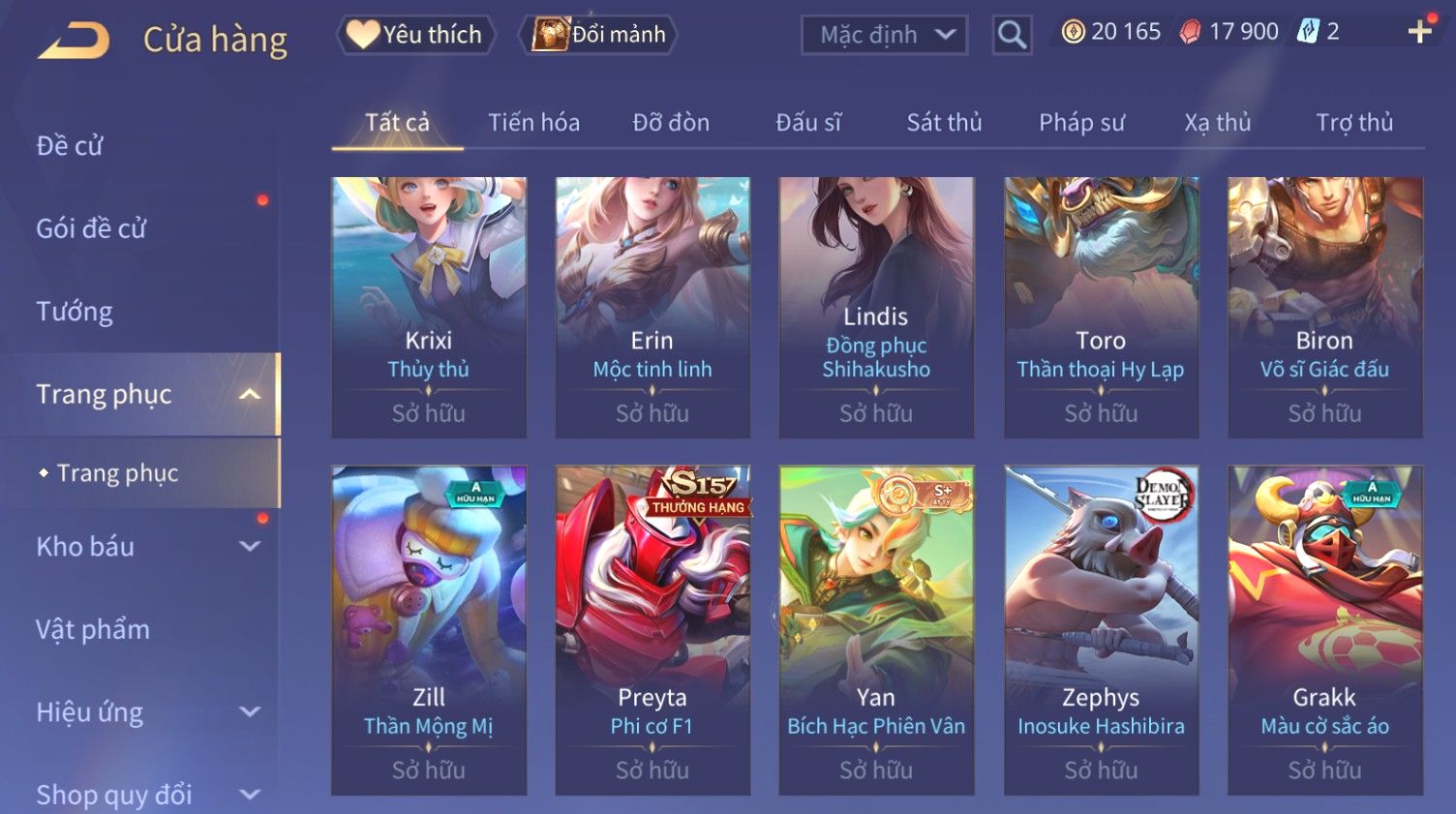This screenshot has height=814, width=1456.
Task: Open the Zephys Inosuke Hashibira skin card
Action: (1101, 630)
